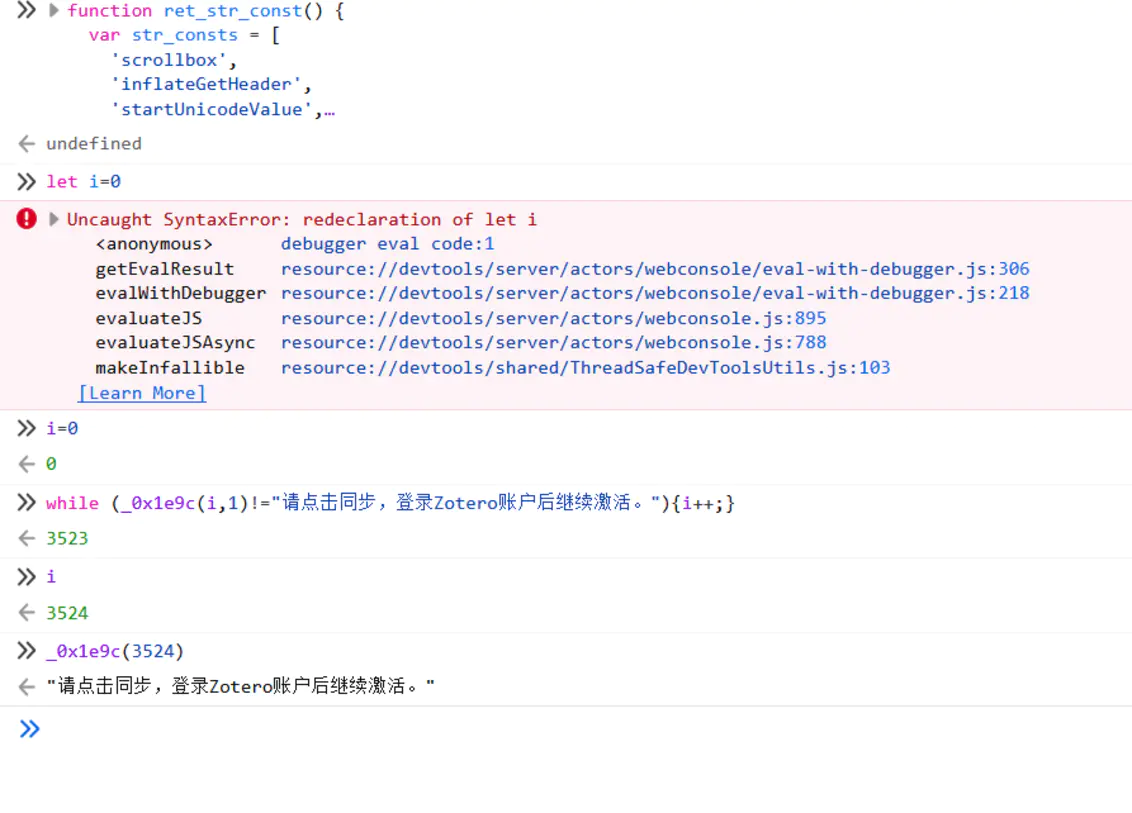Open the Learn More link
This screenshot has height=813, width=1132.
[x=142, y=393]
